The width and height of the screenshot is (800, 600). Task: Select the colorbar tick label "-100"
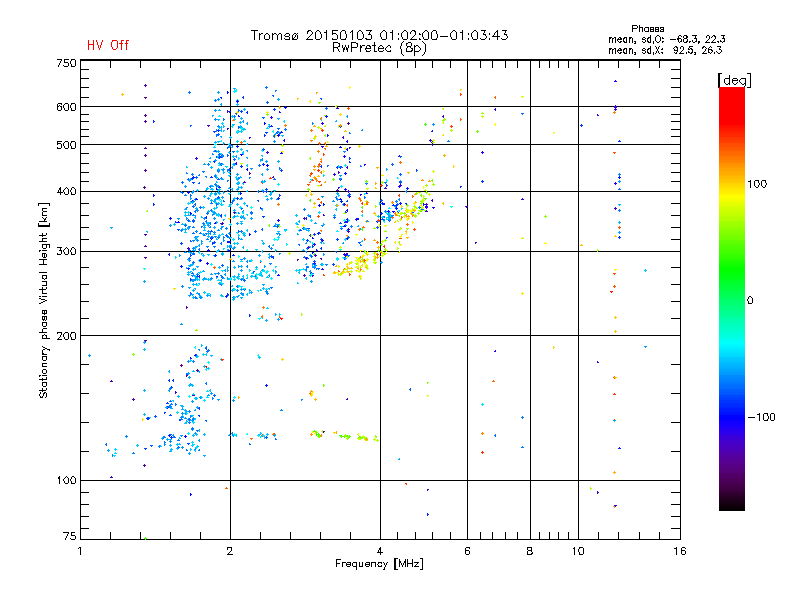coord(762,417)
